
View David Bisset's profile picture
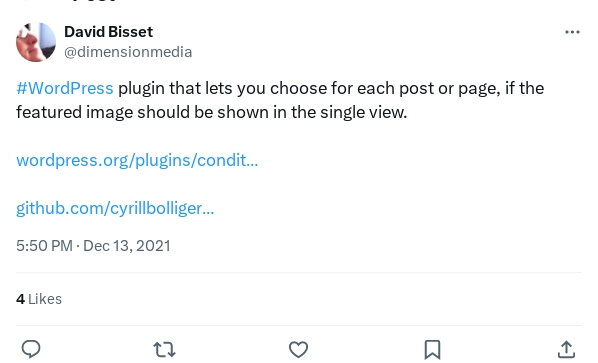(36, 42)
